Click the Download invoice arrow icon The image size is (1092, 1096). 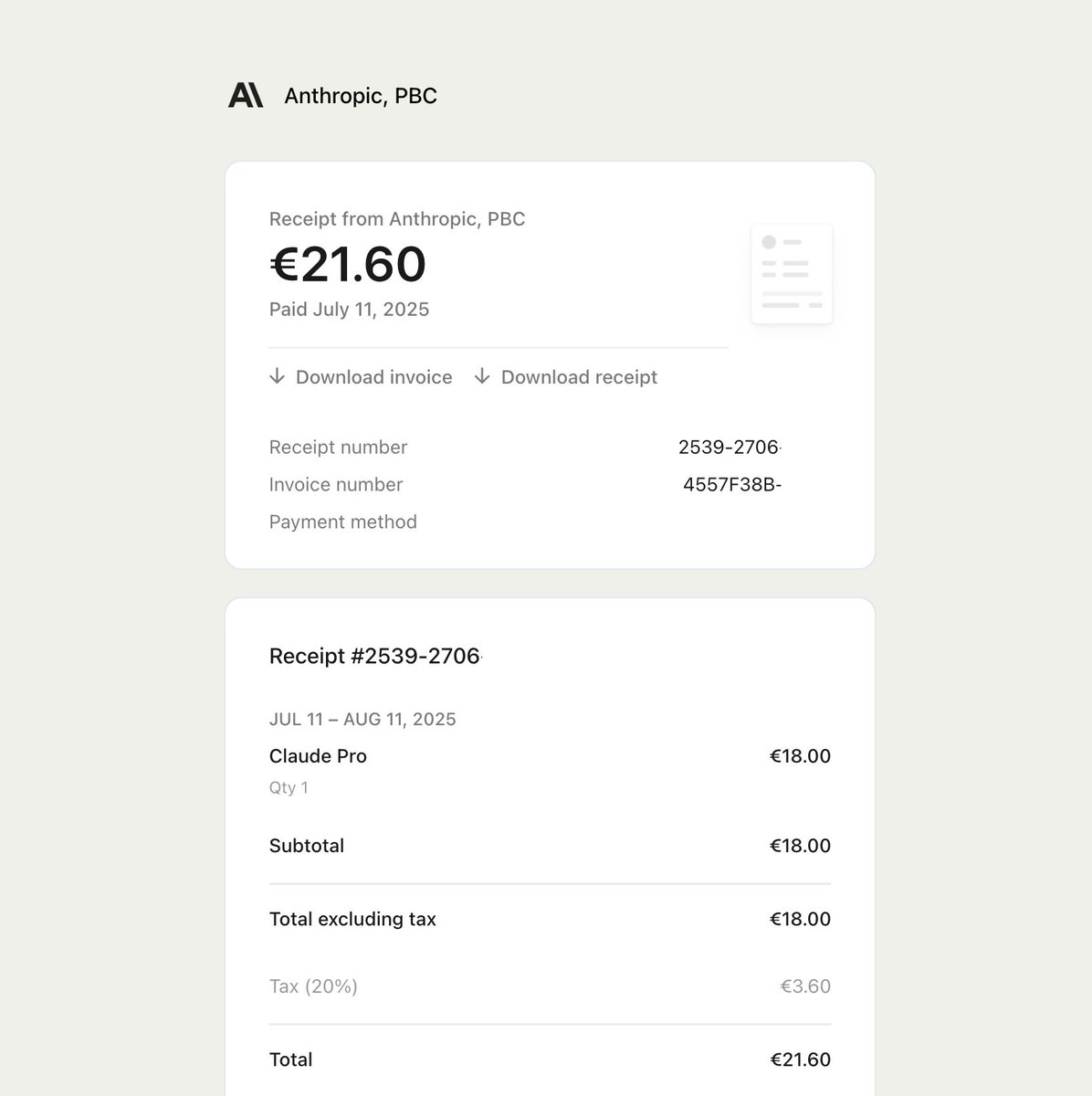coord(278,376)
